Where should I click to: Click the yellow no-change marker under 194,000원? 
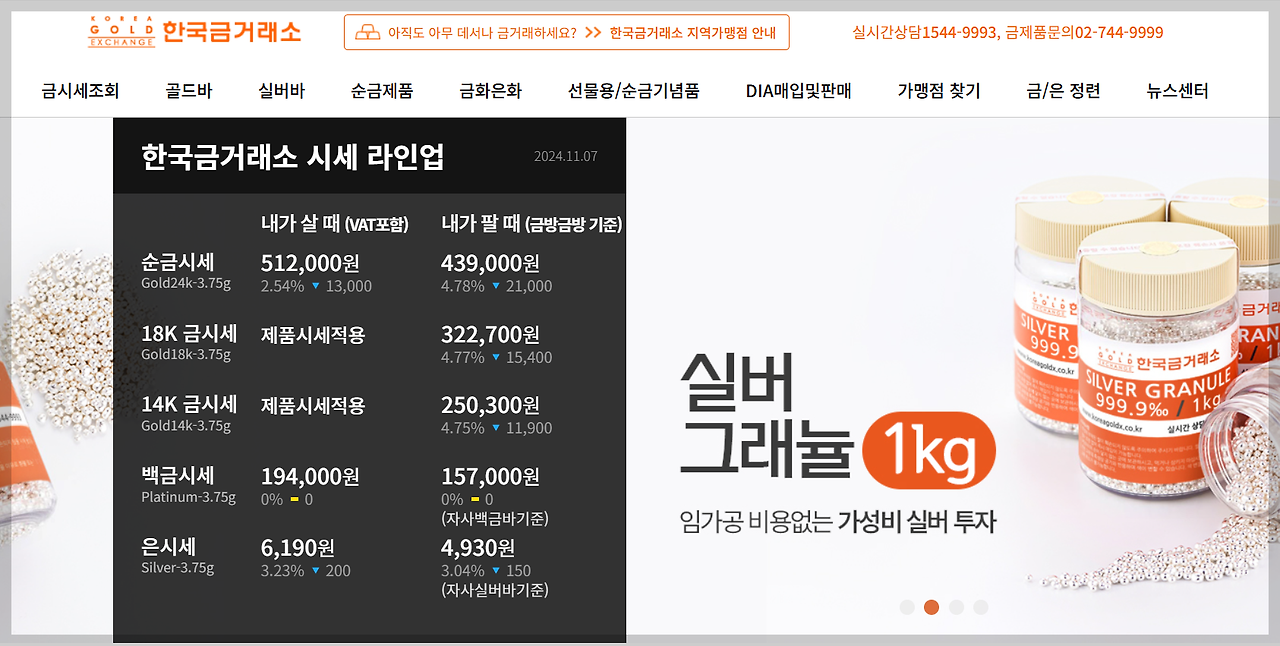tap(294, 499)
